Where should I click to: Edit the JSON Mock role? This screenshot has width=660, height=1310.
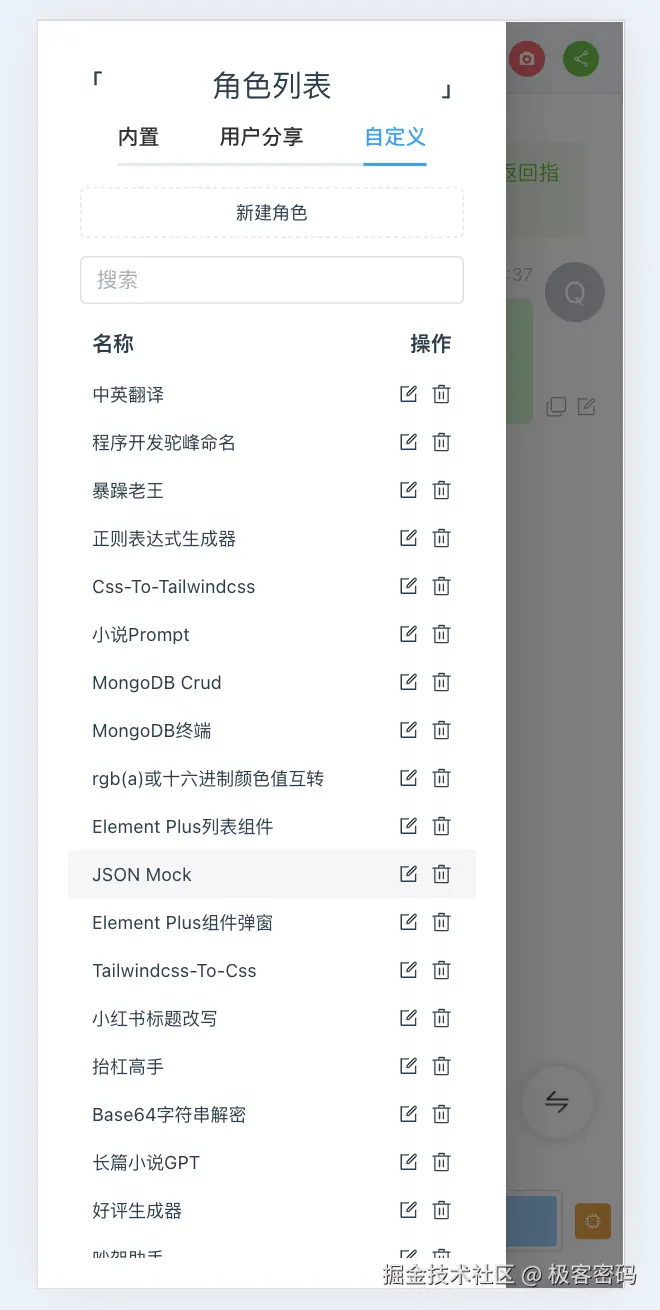tap(407, 874)
